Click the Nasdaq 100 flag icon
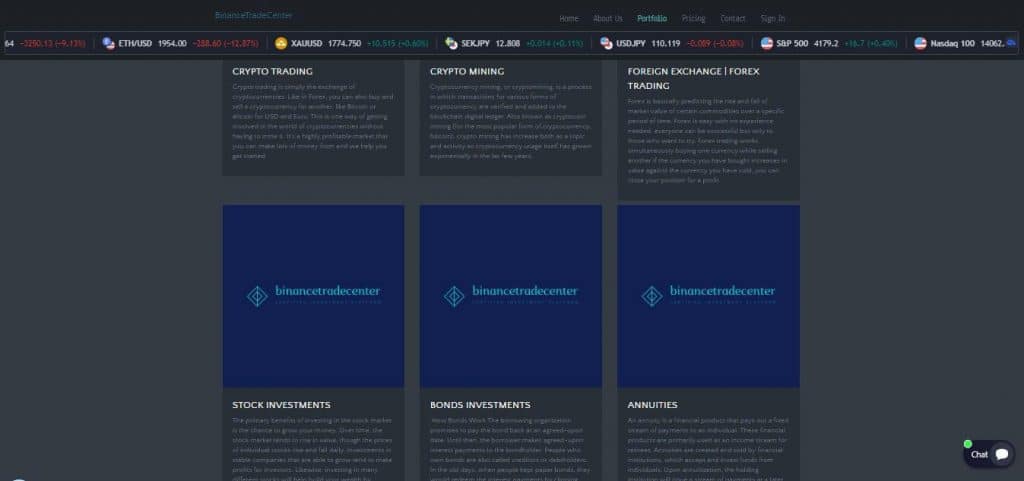 pos(920,43)
